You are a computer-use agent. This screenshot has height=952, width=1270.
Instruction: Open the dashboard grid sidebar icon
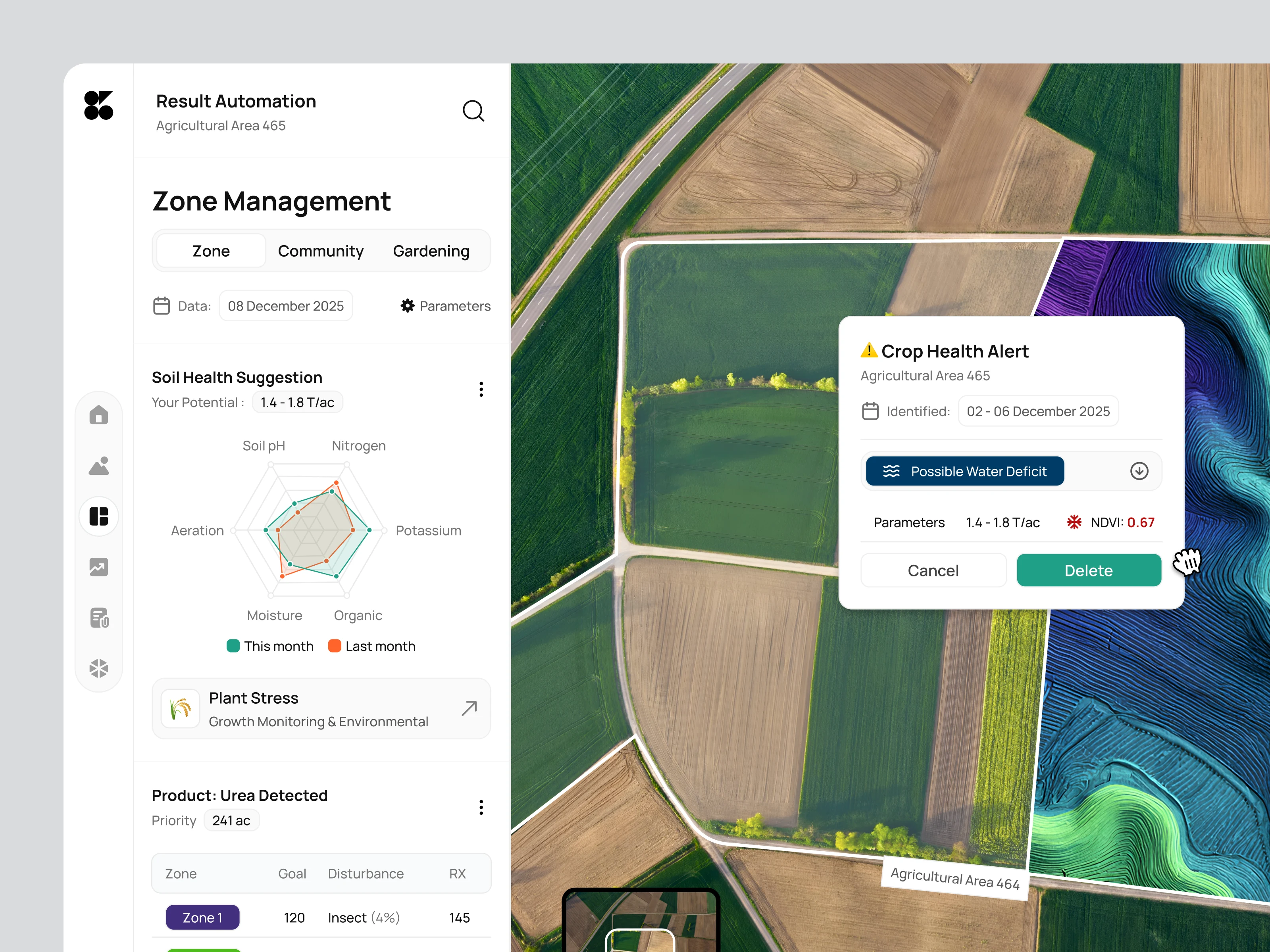(x=99, y=516)
